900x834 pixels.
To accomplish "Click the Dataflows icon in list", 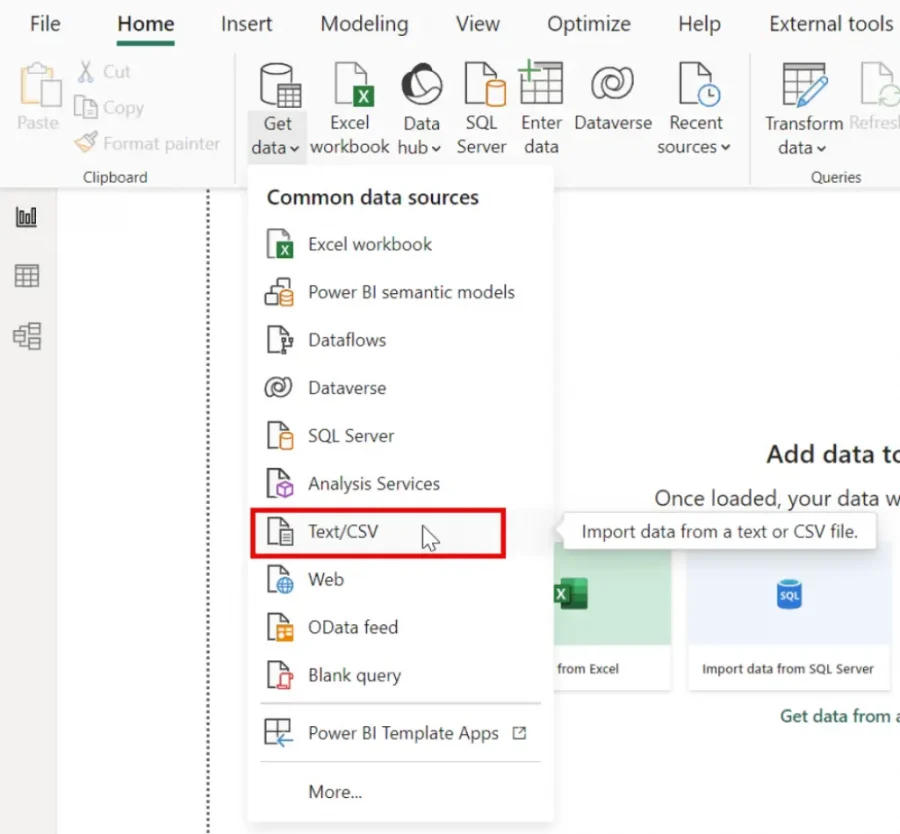I will 280,340.
